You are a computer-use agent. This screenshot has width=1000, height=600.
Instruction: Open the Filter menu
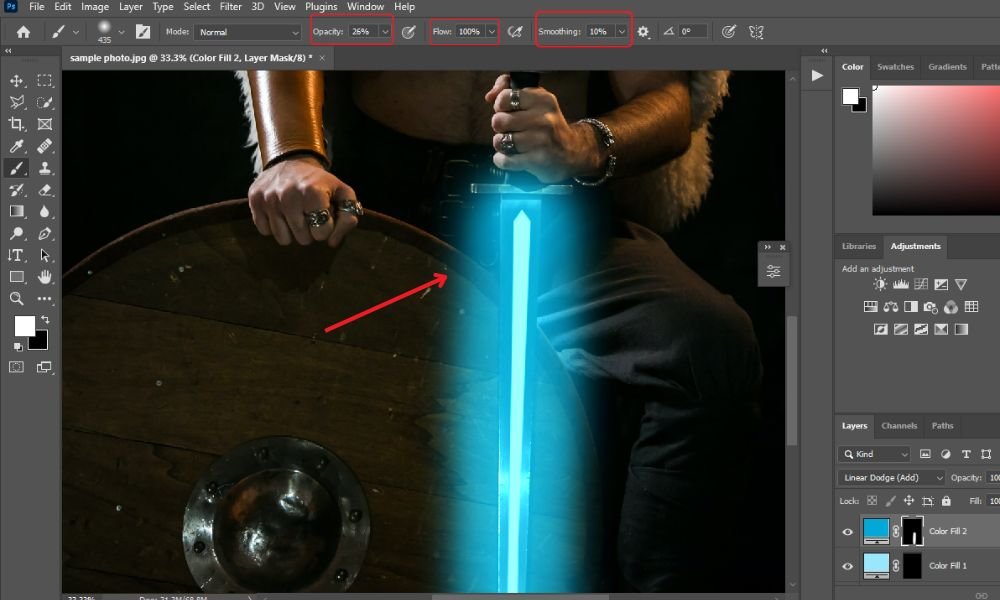[230, 7]
